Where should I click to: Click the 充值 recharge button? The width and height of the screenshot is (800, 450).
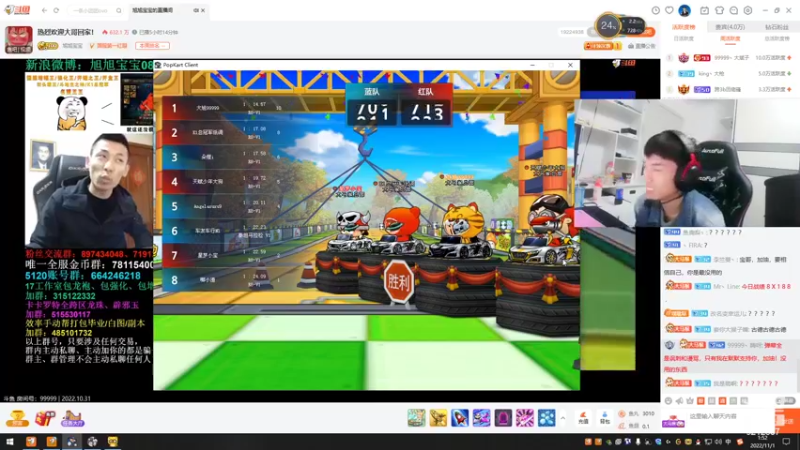(x=583, y=418)
